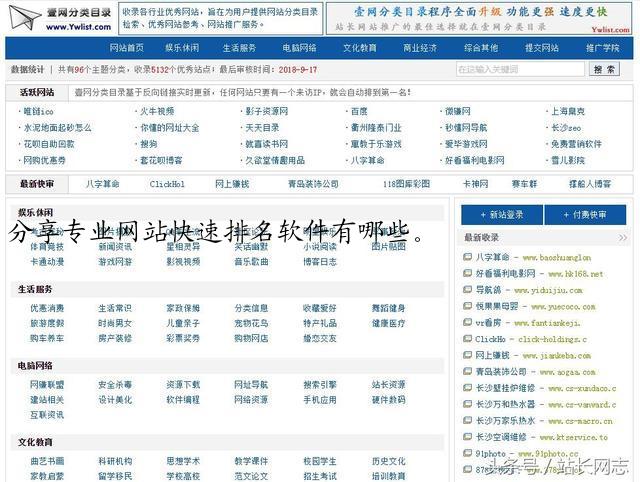Click icon beside 长沙空调维修 listing
This screenshot has height=482, width=640.
pyautogui.click(x=467, y=436)
